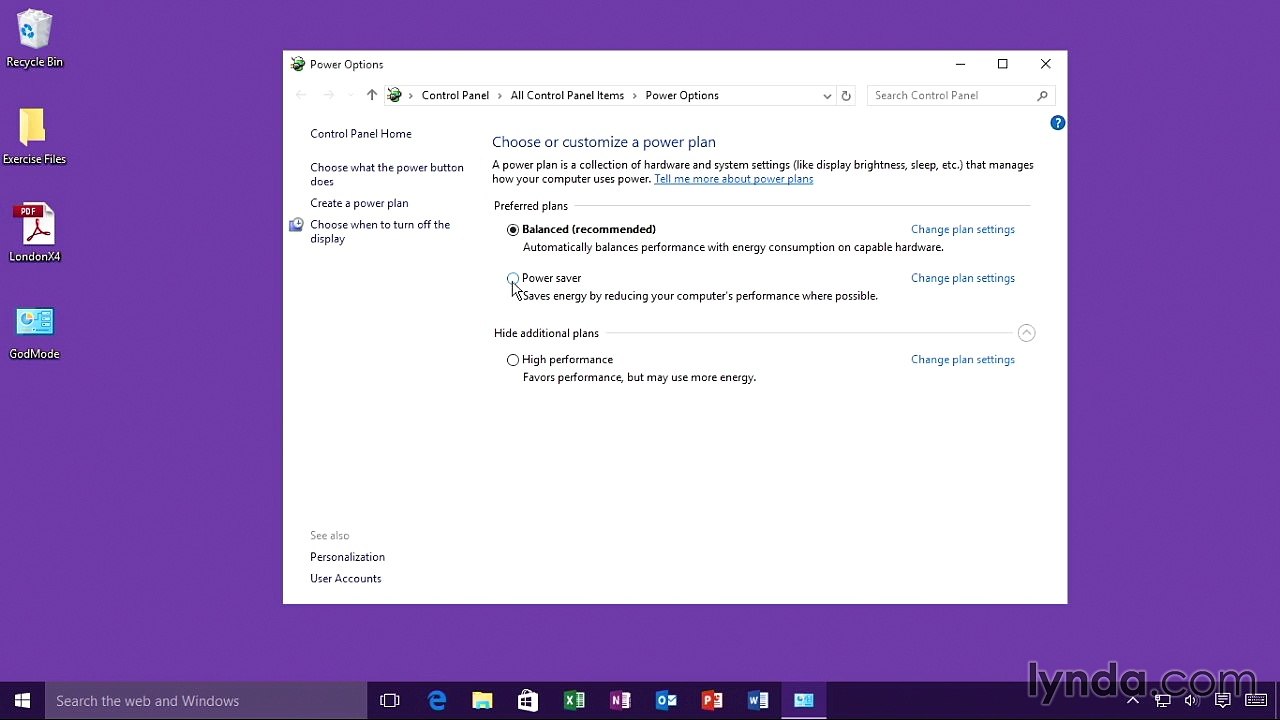This screenshot has height=720, width=1280.
Task: Expand the chevron after Control Panel breadcrumb
Action: pos(500,96)
